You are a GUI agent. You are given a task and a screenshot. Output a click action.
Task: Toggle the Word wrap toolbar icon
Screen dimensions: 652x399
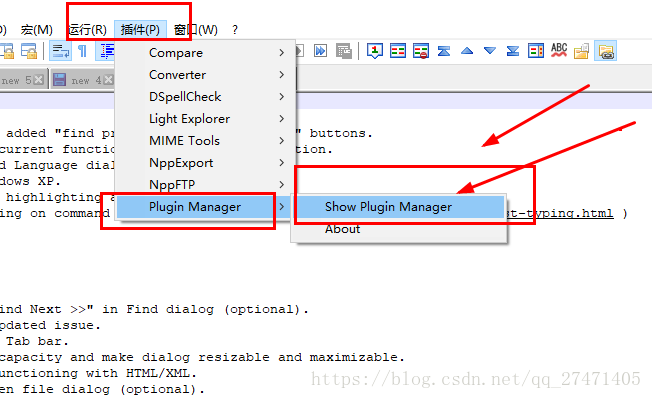(x=61, y=51)
